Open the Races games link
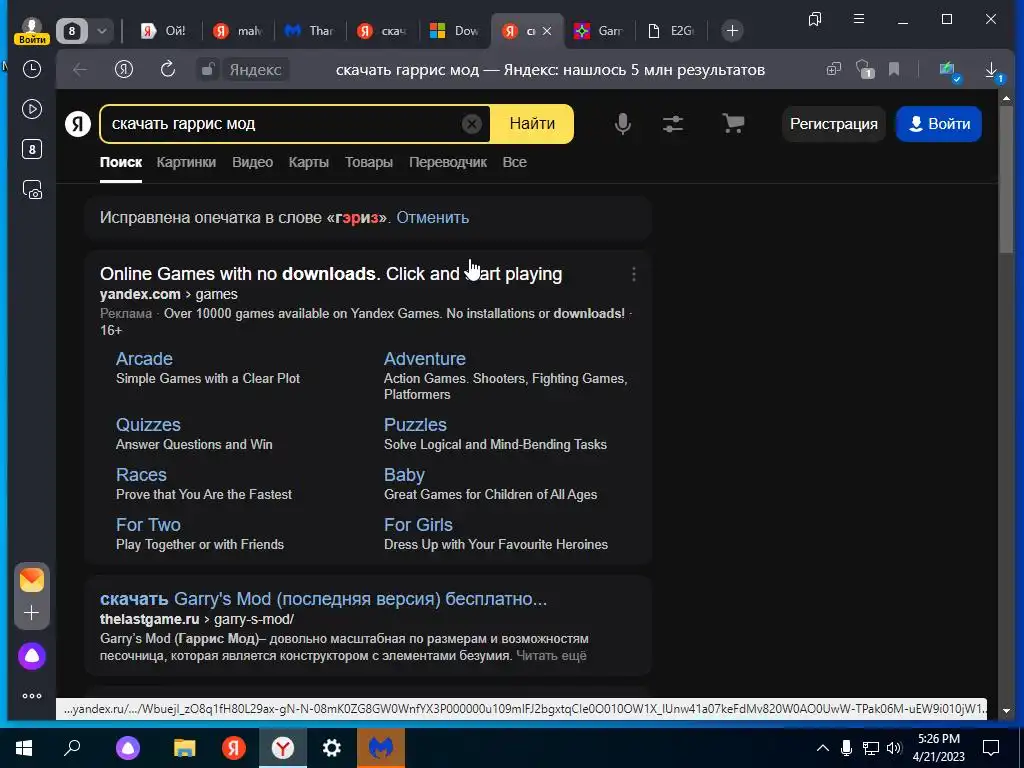The width and height of the screenshot is (1024, 768). 141,475
